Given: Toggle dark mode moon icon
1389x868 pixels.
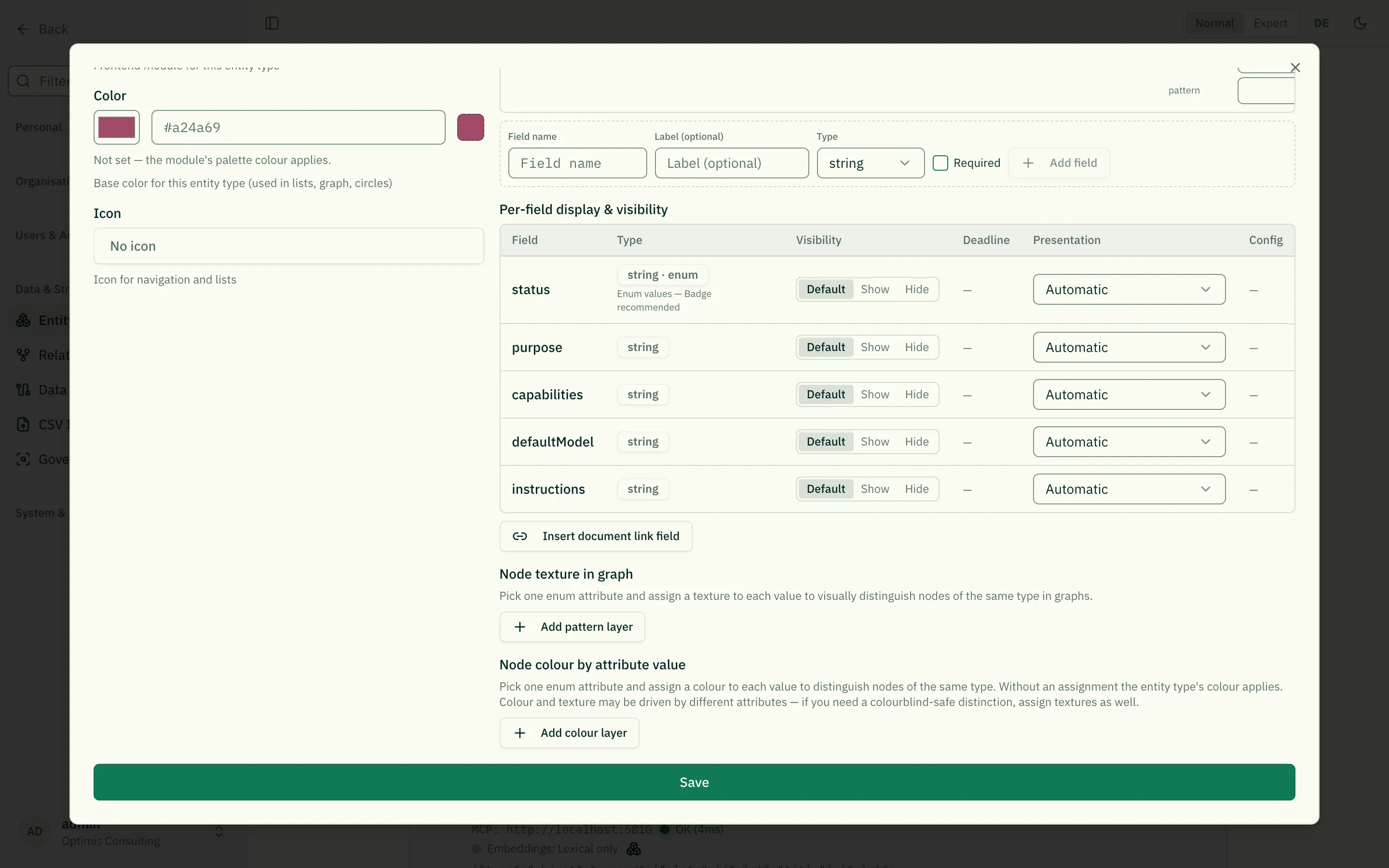Looking at the screenshot, I should [1360, 24].
